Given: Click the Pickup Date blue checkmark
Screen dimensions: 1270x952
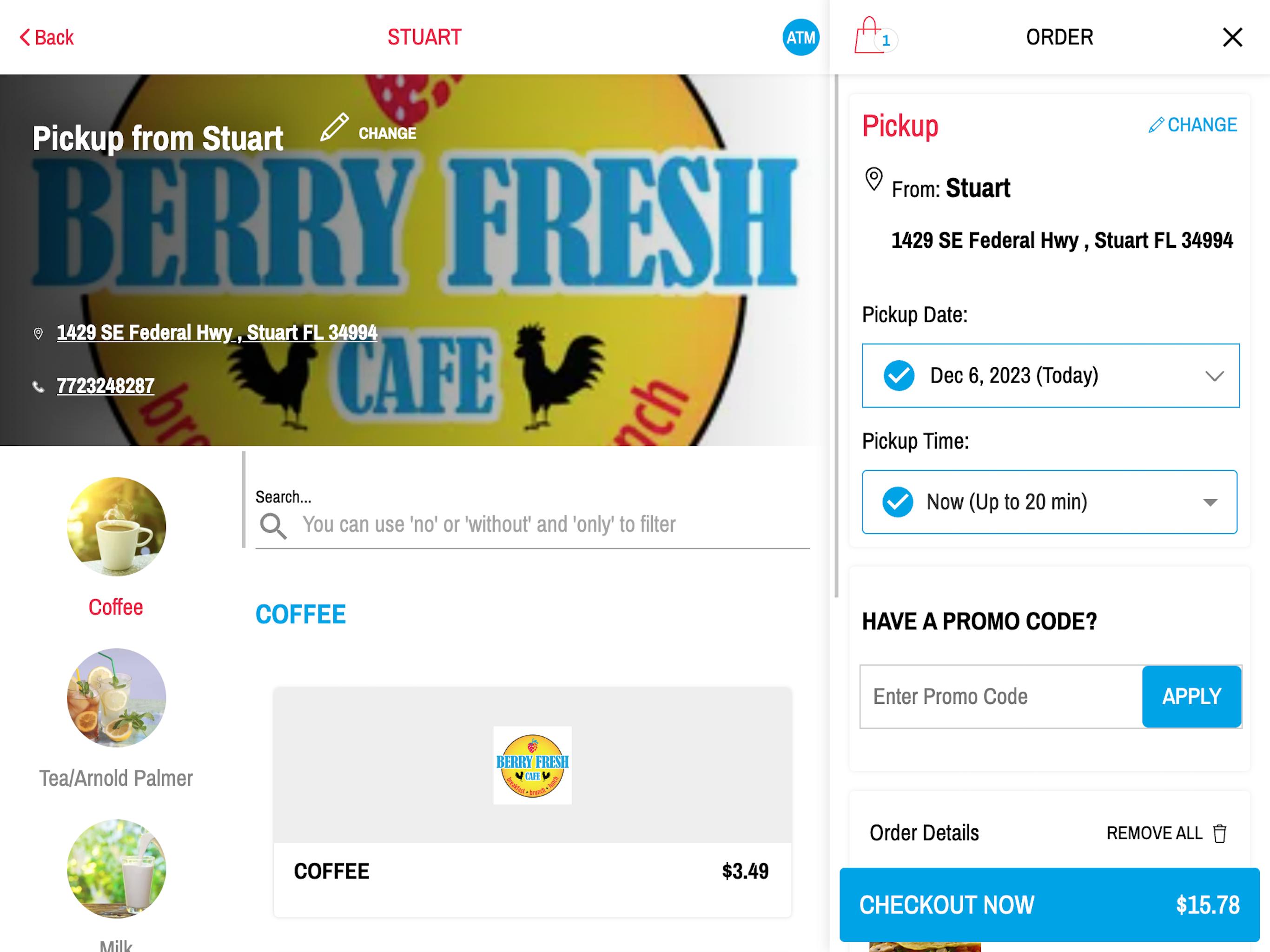Looking at the screenshot, I should point(899,376).
